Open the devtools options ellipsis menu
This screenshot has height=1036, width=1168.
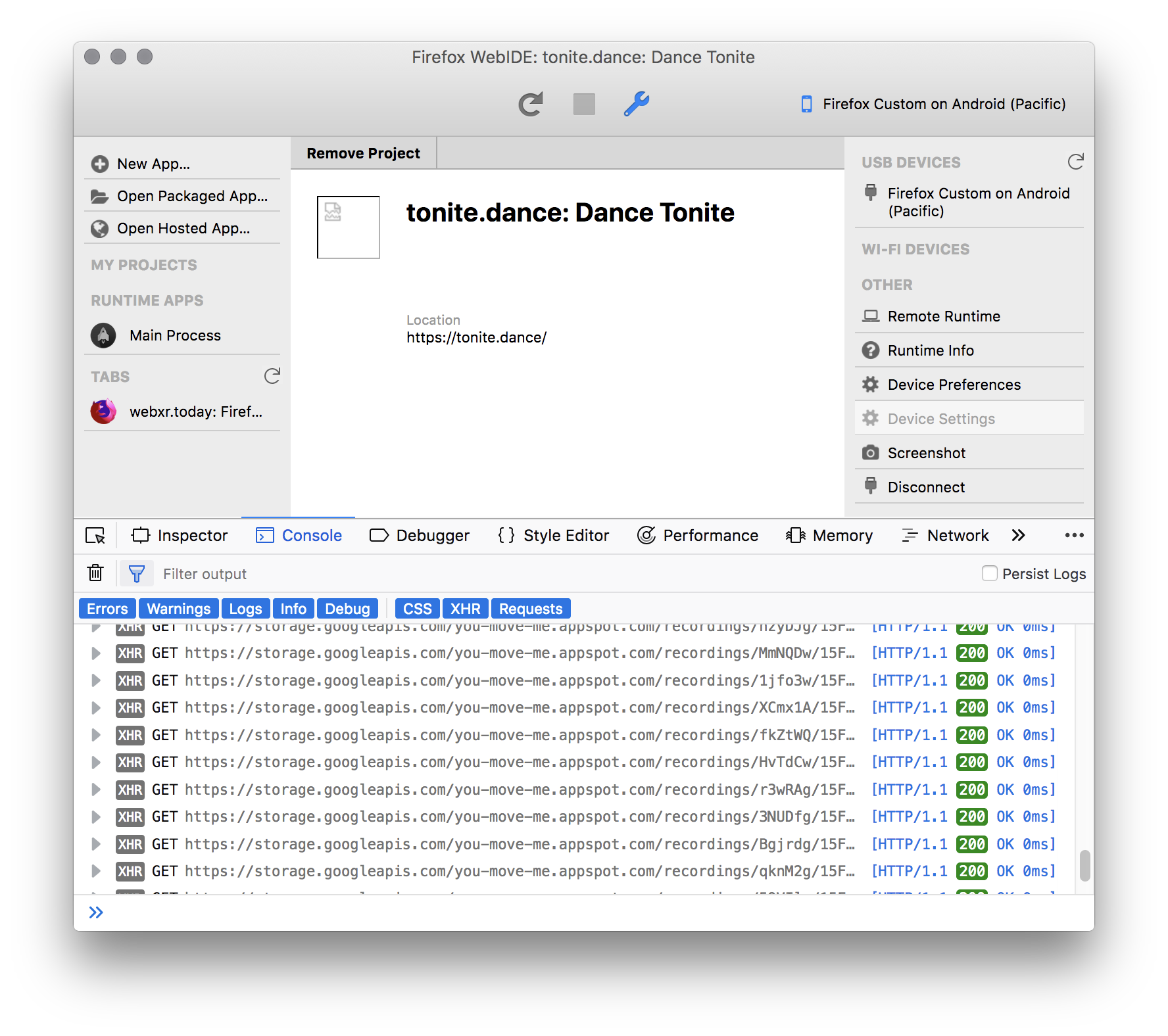coord(1074,536)
